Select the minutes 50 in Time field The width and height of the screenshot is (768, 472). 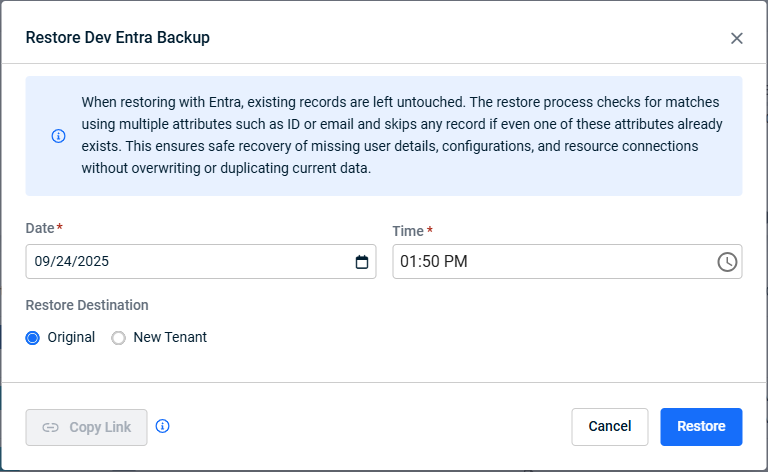[x=430, y=262]
